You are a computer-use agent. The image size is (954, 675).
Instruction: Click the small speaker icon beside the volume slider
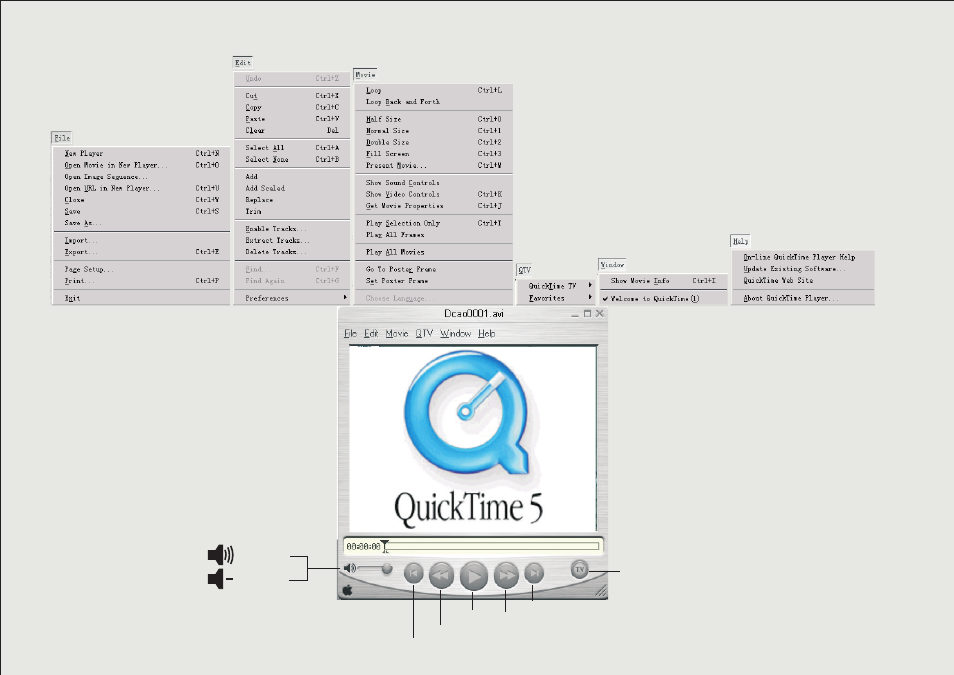[x=350, y=568]
